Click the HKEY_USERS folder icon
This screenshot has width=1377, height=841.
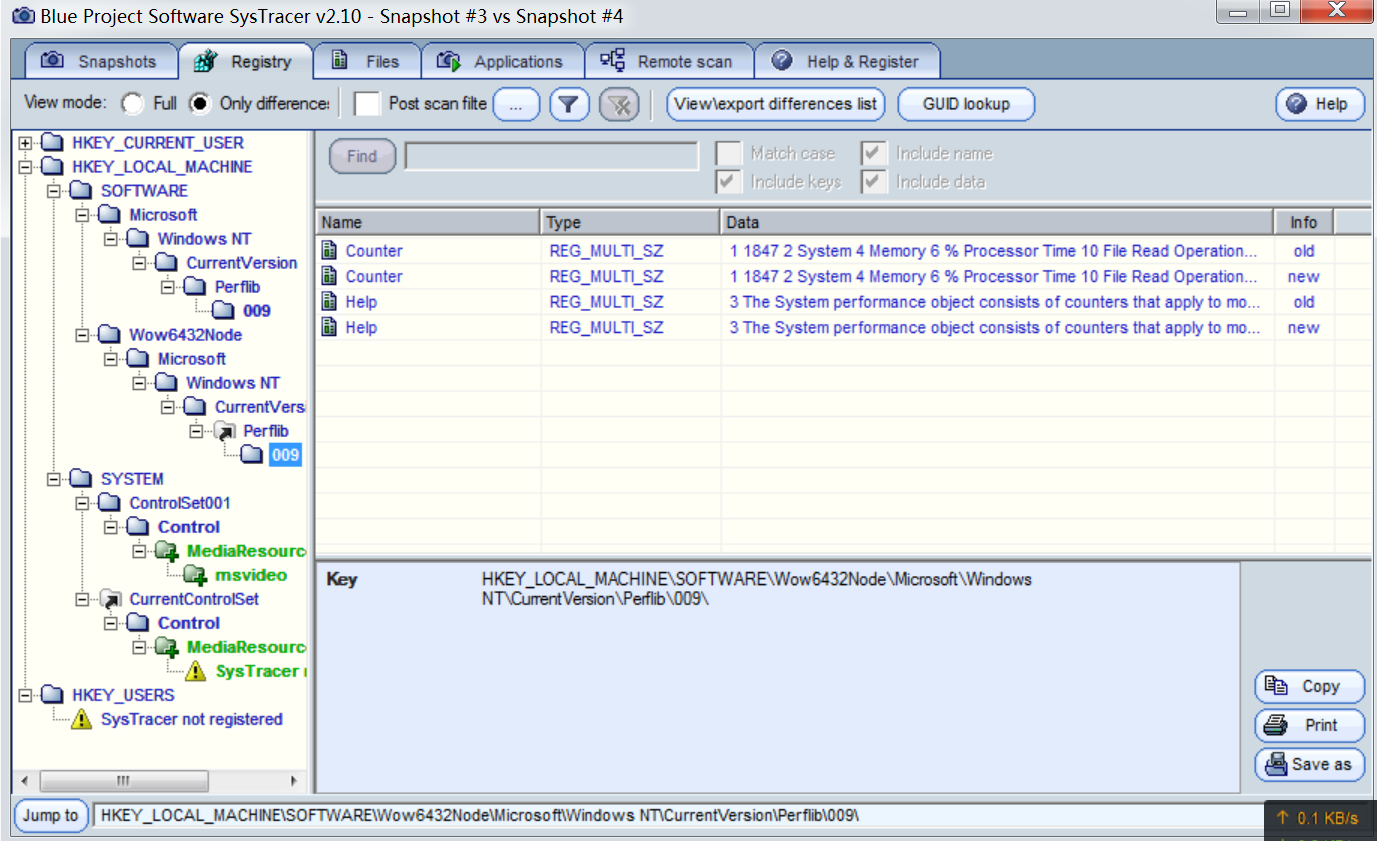coord(52,695)
